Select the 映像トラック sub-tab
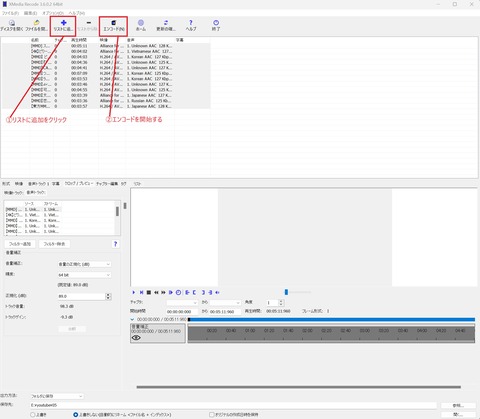Viewport: 480px width, 419px height. [x=13, y=193]
